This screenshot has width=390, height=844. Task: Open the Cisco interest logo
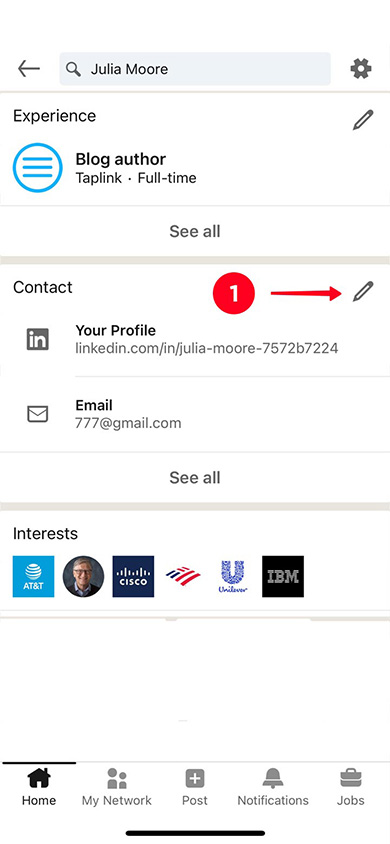click(133, 576)
